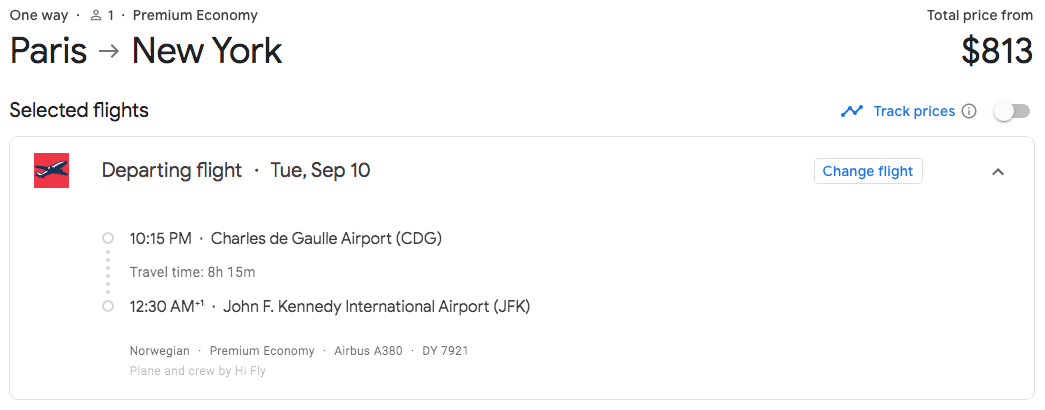Click the Airbus A380 aircraft label
Screen dimensions: 1045x410
[366, 351]
